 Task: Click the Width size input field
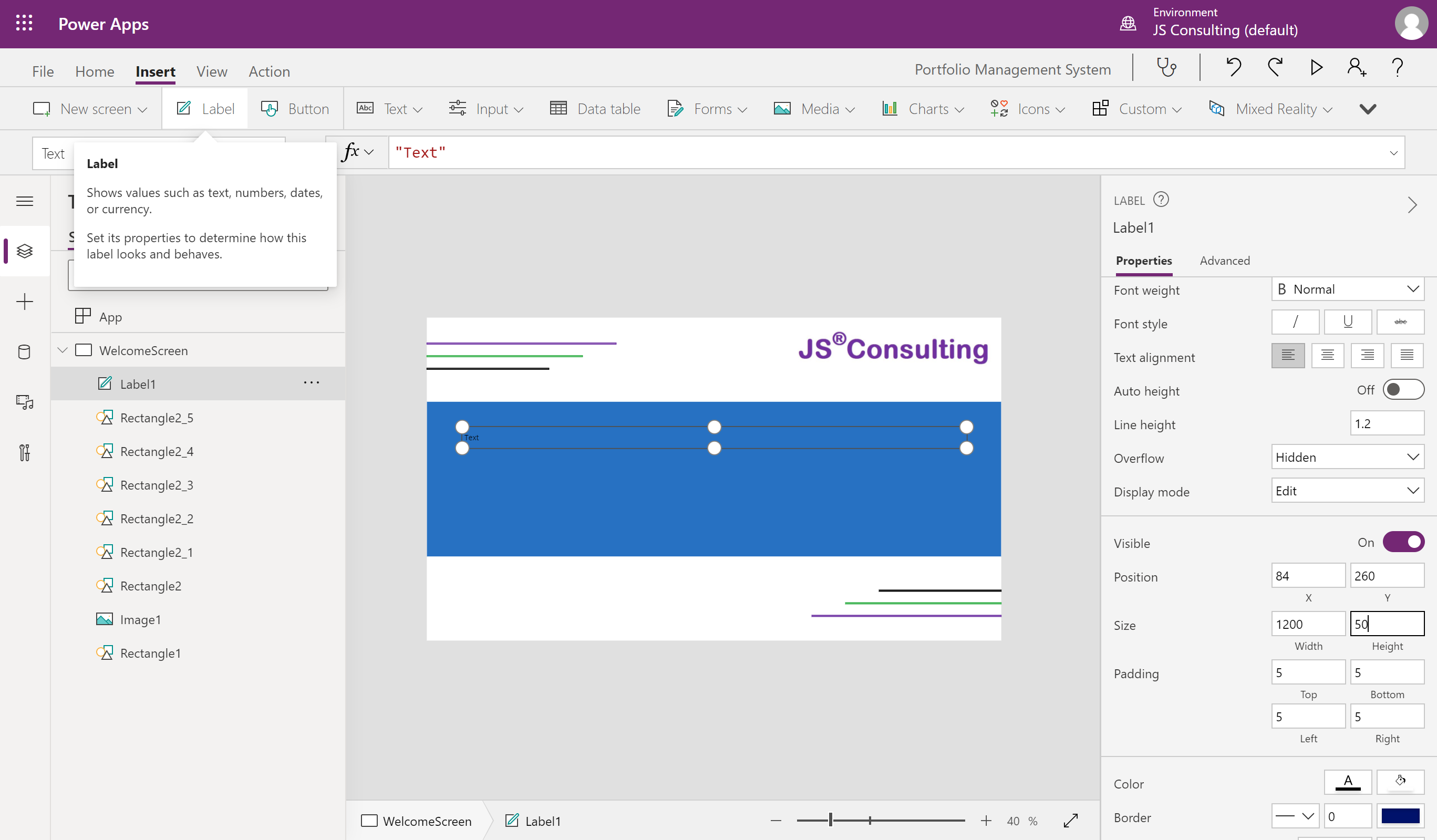(x=1308, y=624)
